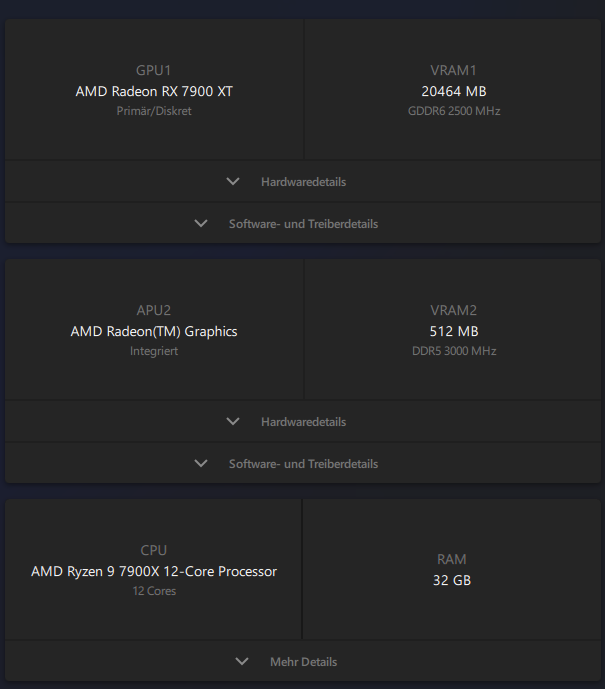Click the chevron icon beside APU2 Hardwaredetails
Screen dimensions: 605x689
(x=233, y=422)
